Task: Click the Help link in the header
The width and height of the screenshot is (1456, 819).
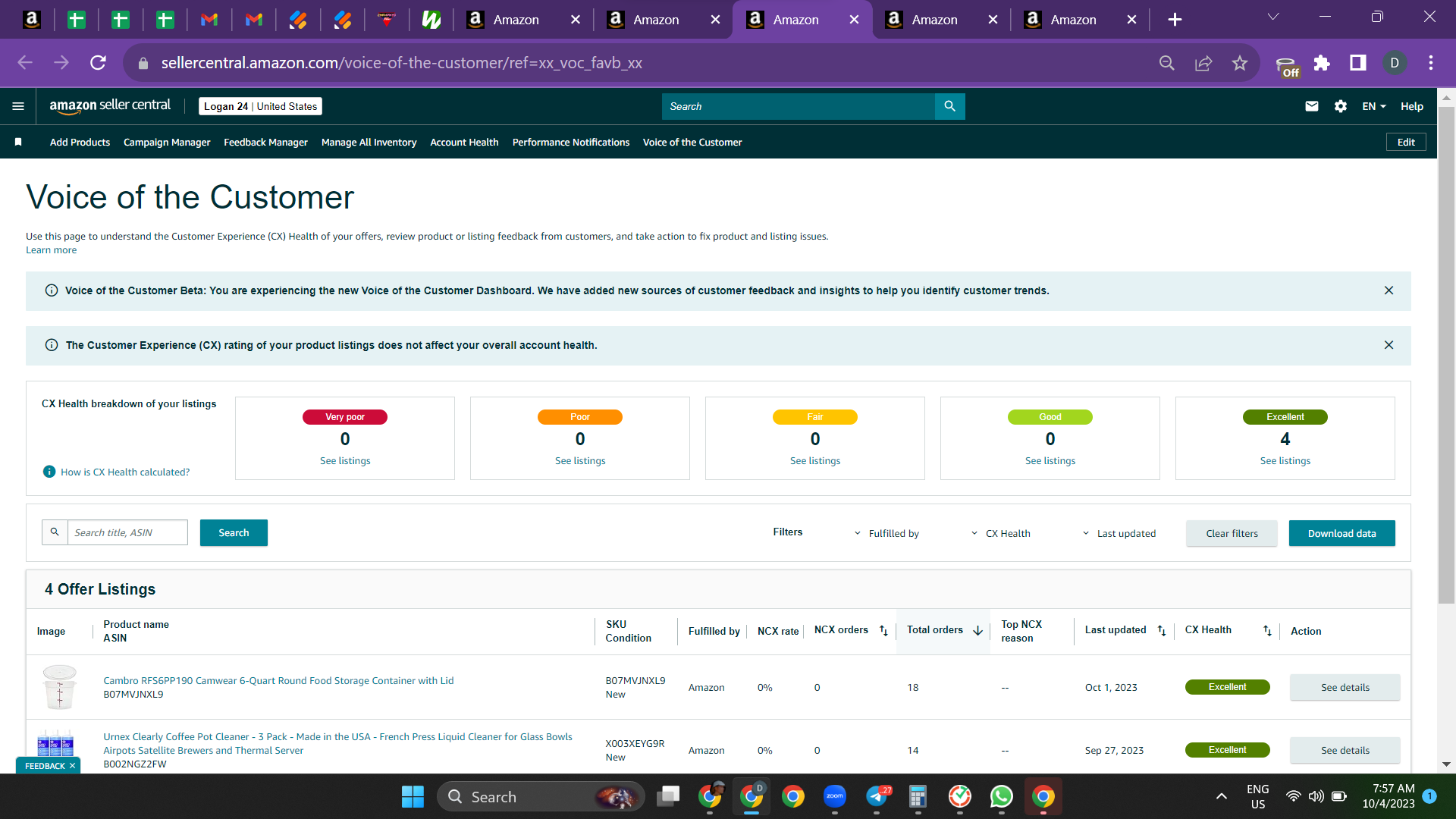Action: [1411, 106]
